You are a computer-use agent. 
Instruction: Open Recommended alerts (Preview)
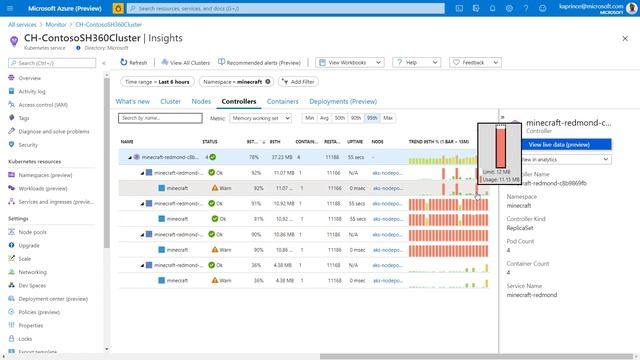[260, 62]
